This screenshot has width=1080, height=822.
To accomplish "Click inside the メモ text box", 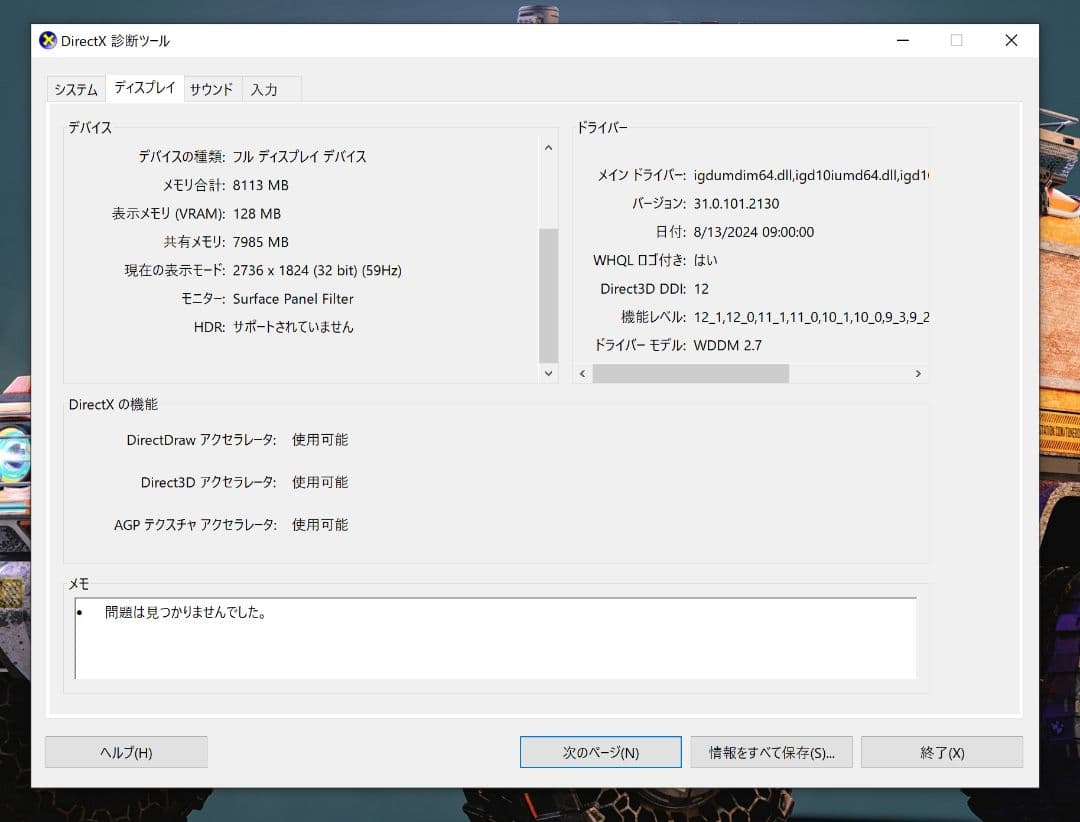I will [495, 638].
